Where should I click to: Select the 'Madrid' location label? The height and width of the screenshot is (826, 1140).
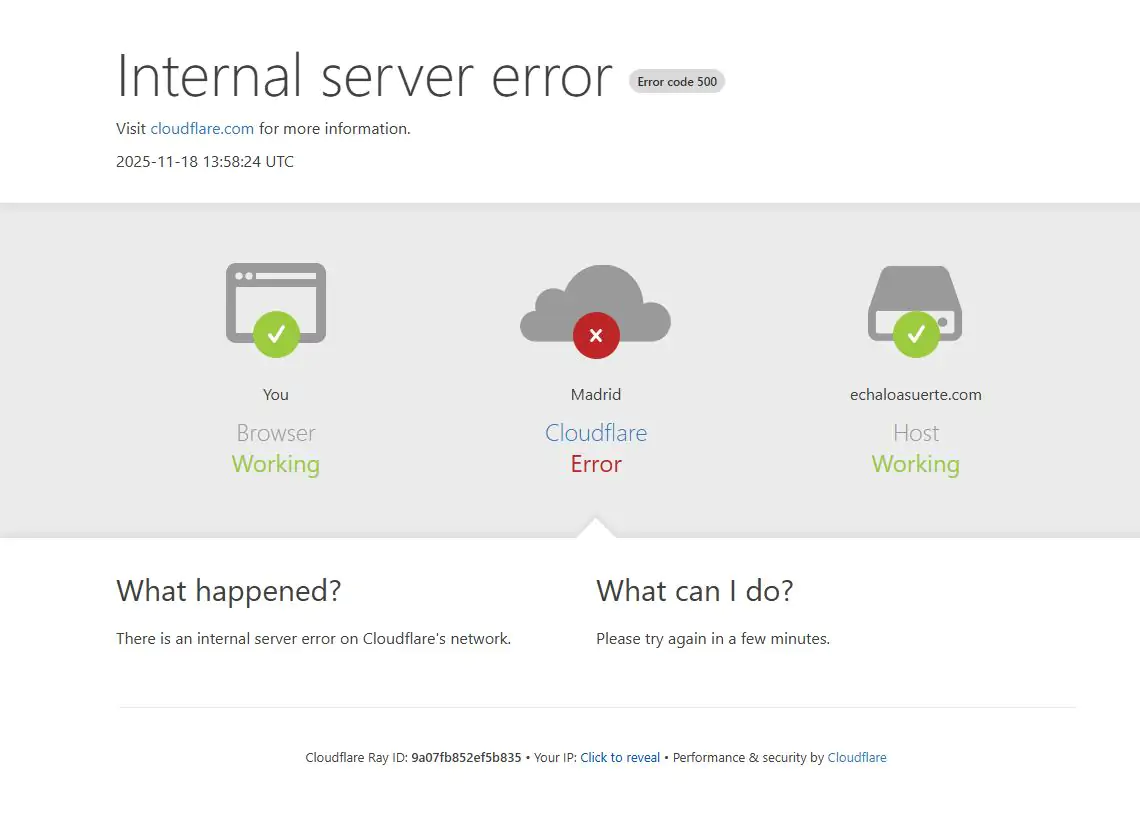596,394
